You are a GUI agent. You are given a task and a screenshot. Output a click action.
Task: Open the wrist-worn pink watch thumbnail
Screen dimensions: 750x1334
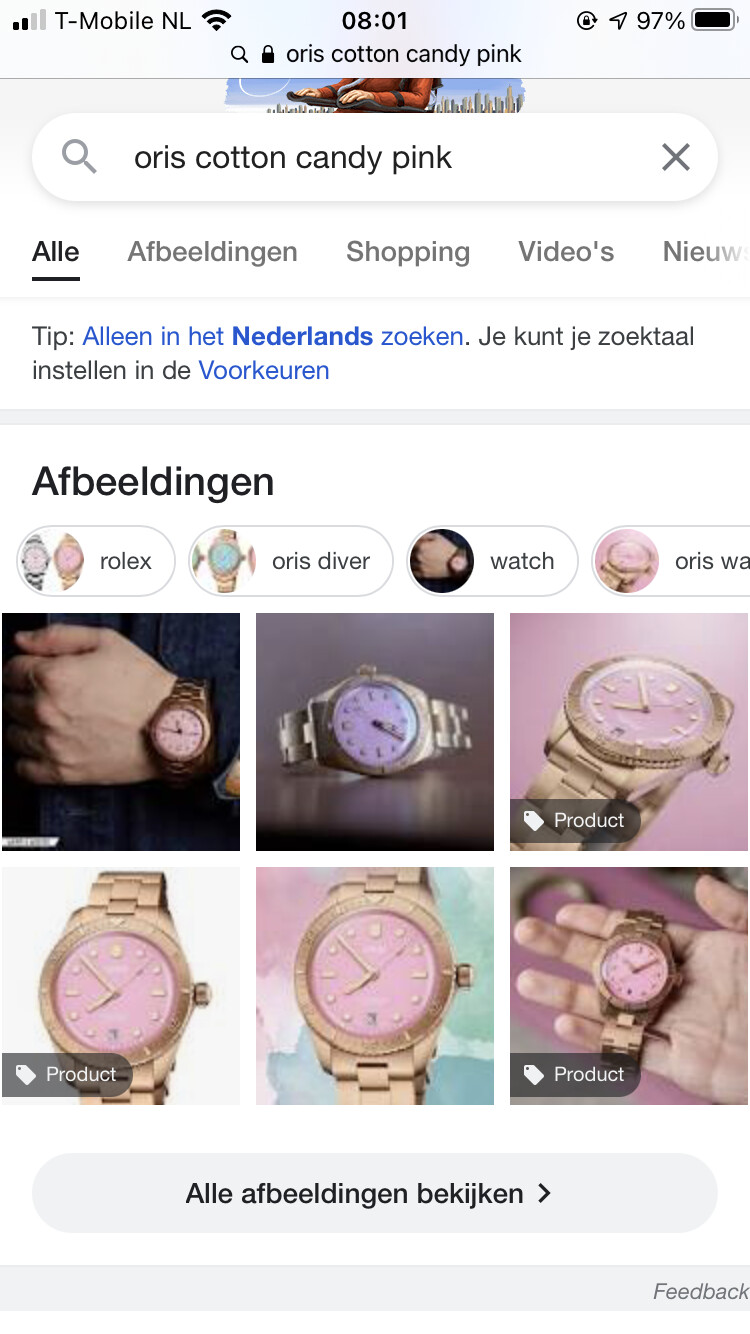pyautogui.click(x=121, y=732)
